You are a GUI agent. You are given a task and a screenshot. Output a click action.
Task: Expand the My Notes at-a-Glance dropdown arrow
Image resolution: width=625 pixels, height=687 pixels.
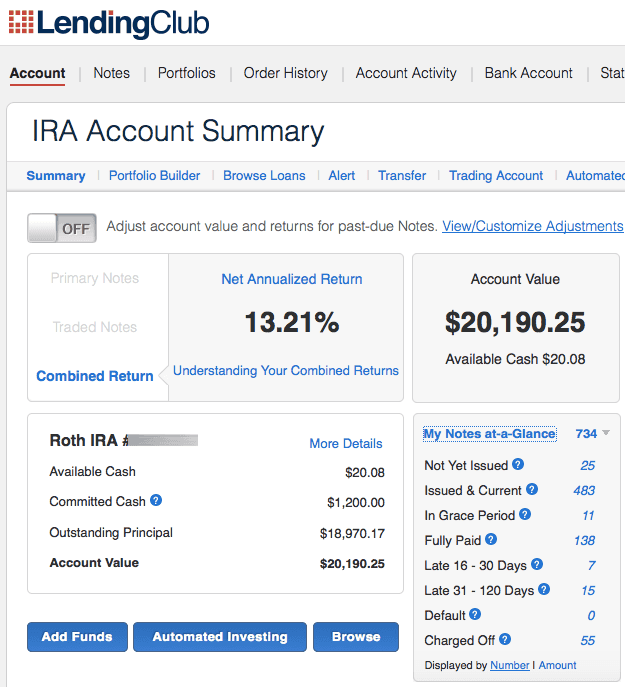tap(606, 433)
